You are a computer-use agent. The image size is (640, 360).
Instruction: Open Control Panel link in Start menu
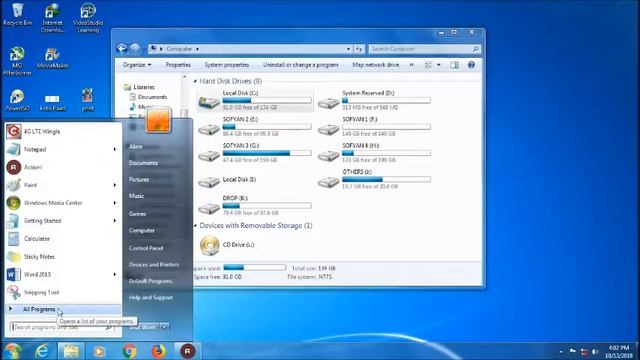click(x=146, y=248)
